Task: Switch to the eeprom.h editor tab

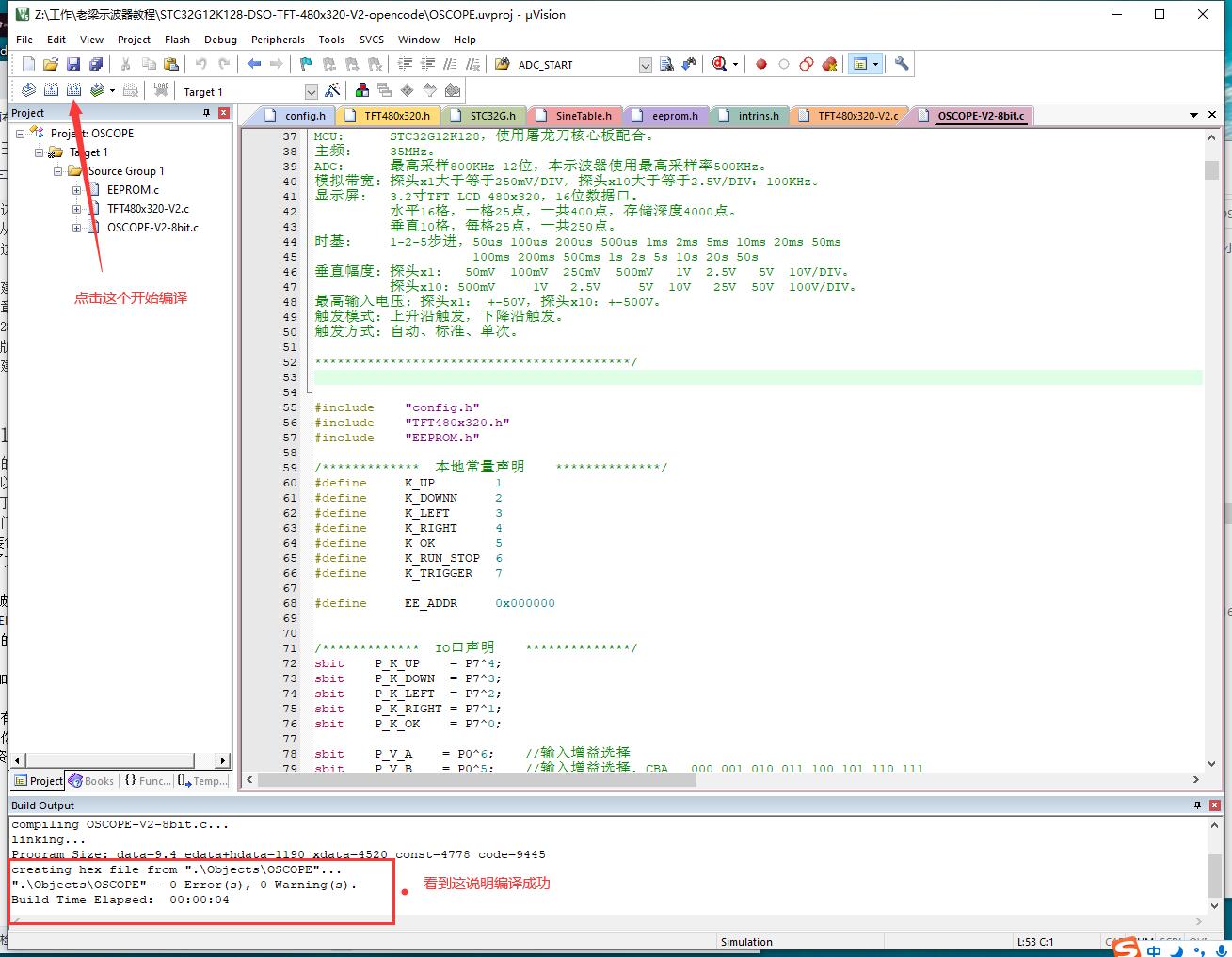Action: (664, 116)
